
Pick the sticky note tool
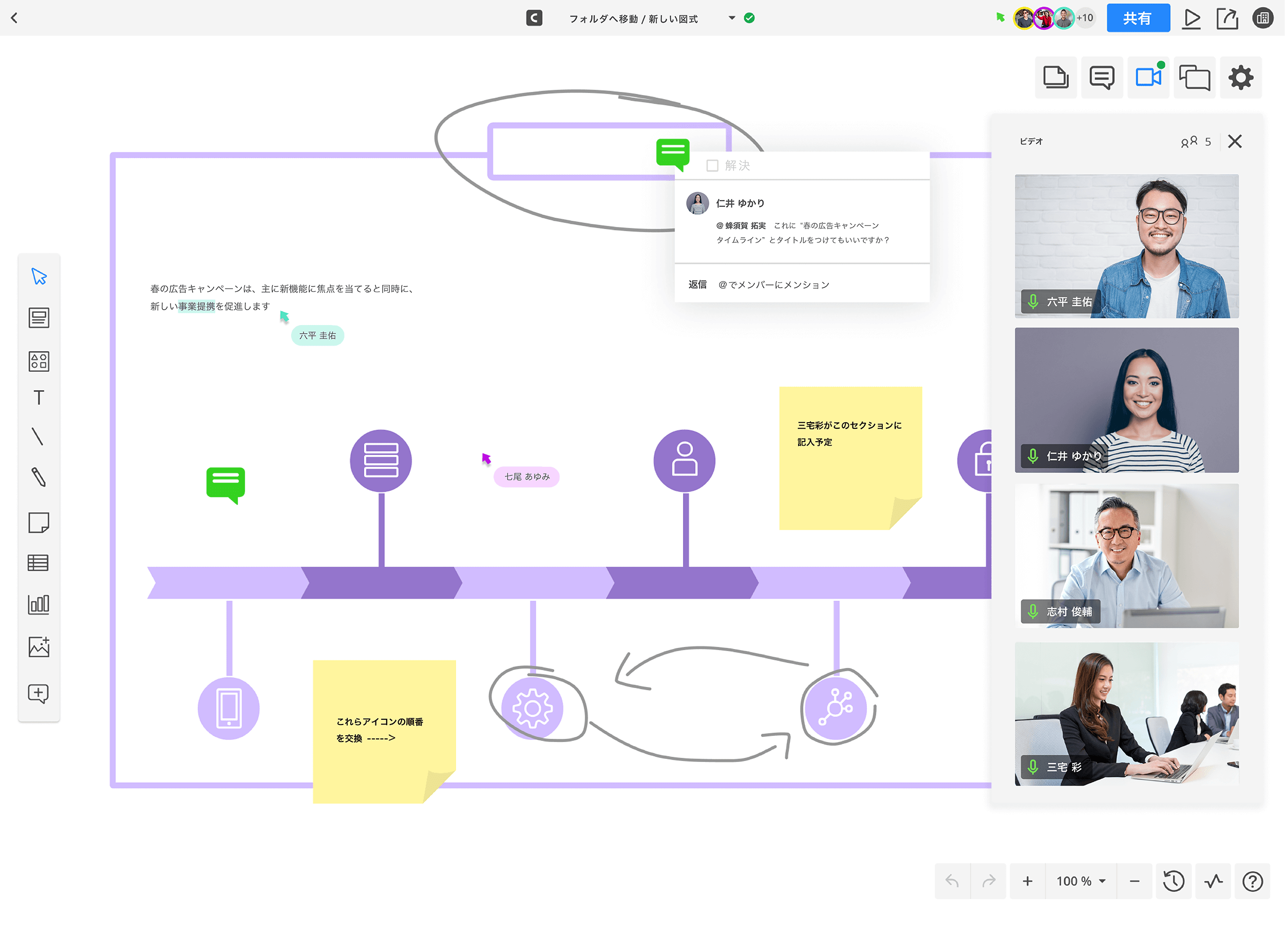[39, 523]
